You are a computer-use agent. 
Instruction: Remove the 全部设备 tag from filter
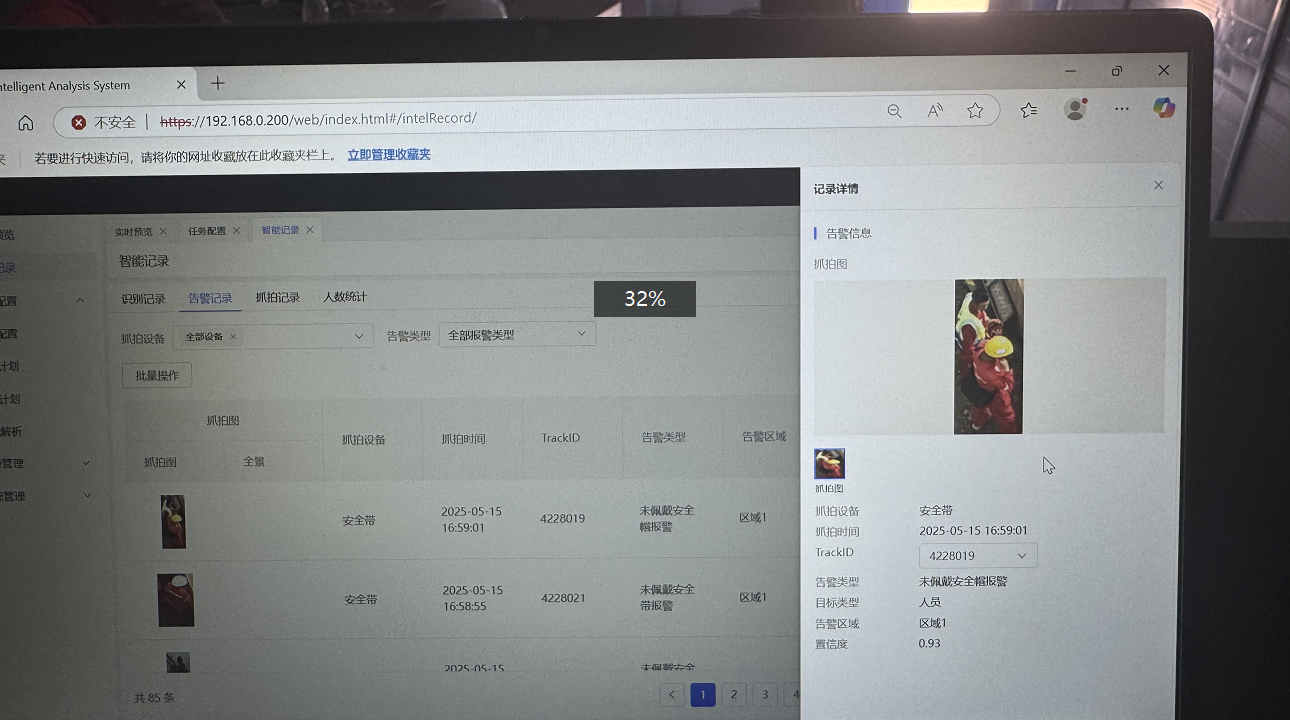tap(233, 337)
